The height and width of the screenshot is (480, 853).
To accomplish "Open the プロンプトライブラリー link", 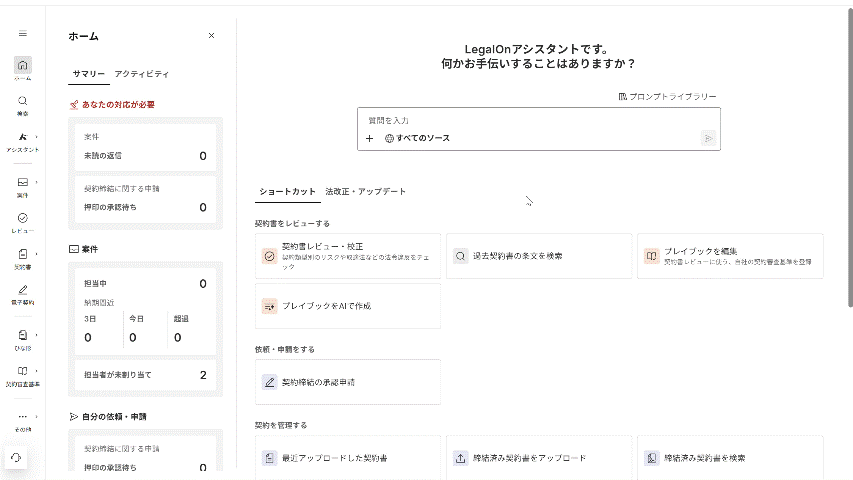I will tap(667, 97).
